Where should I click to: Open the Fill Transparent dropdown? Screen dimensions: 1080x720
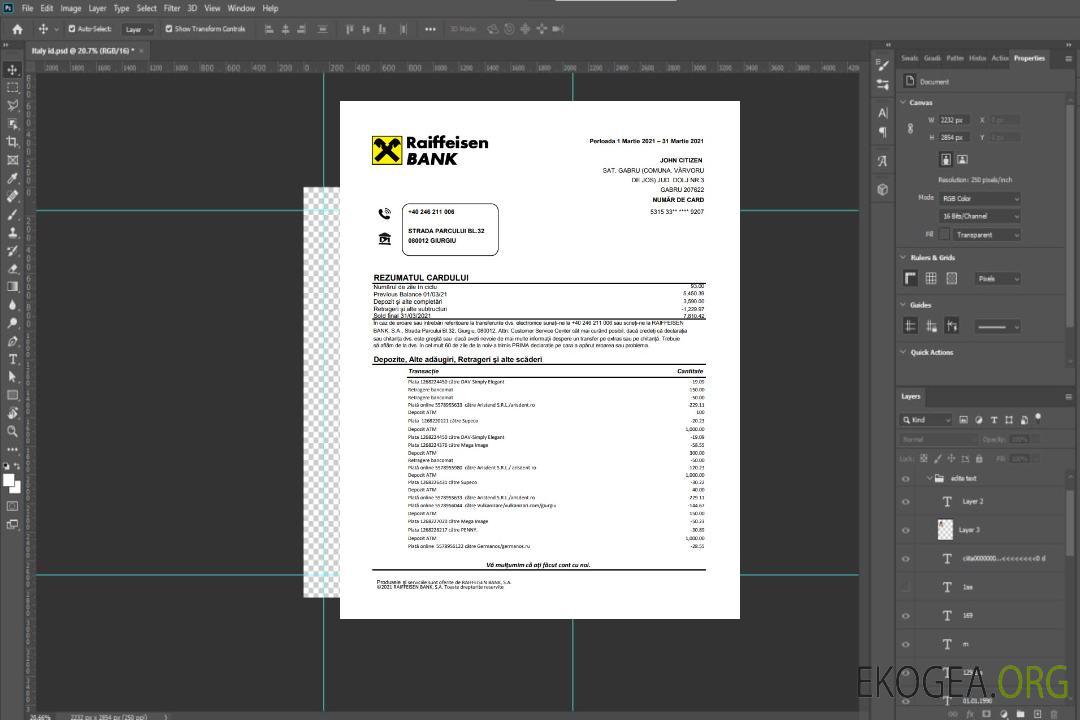(986, 235)
